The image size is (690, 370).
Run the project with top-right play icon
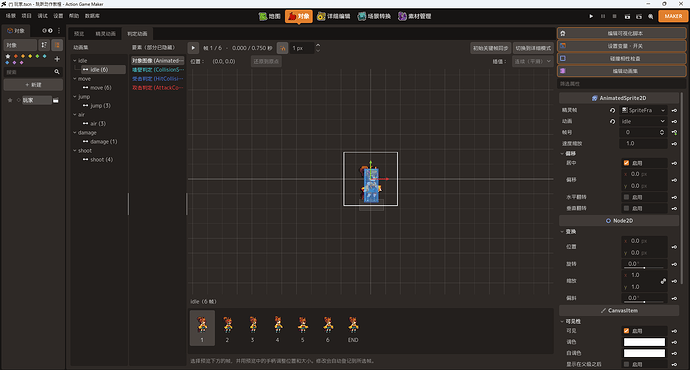click(591, 16)
